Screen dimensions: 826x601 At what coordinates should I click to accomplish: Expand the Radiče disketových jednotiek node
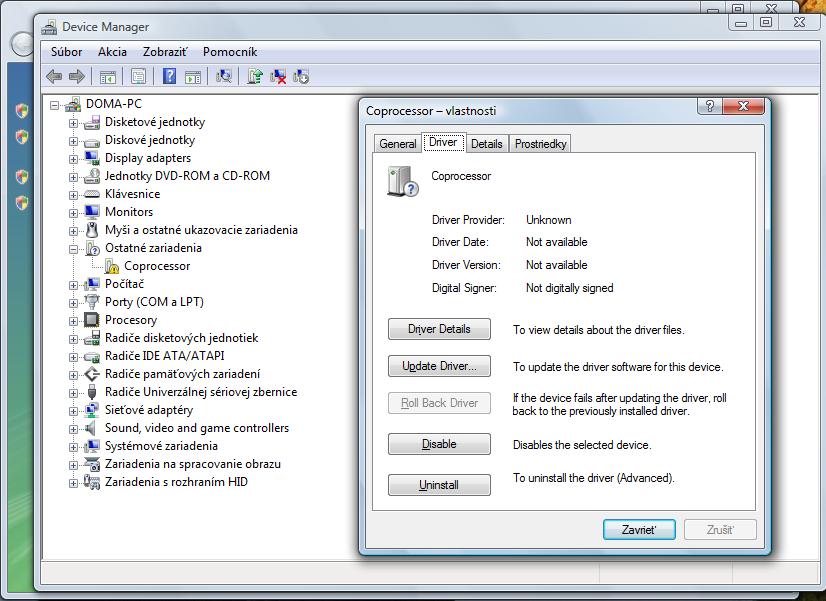(73, 339)
